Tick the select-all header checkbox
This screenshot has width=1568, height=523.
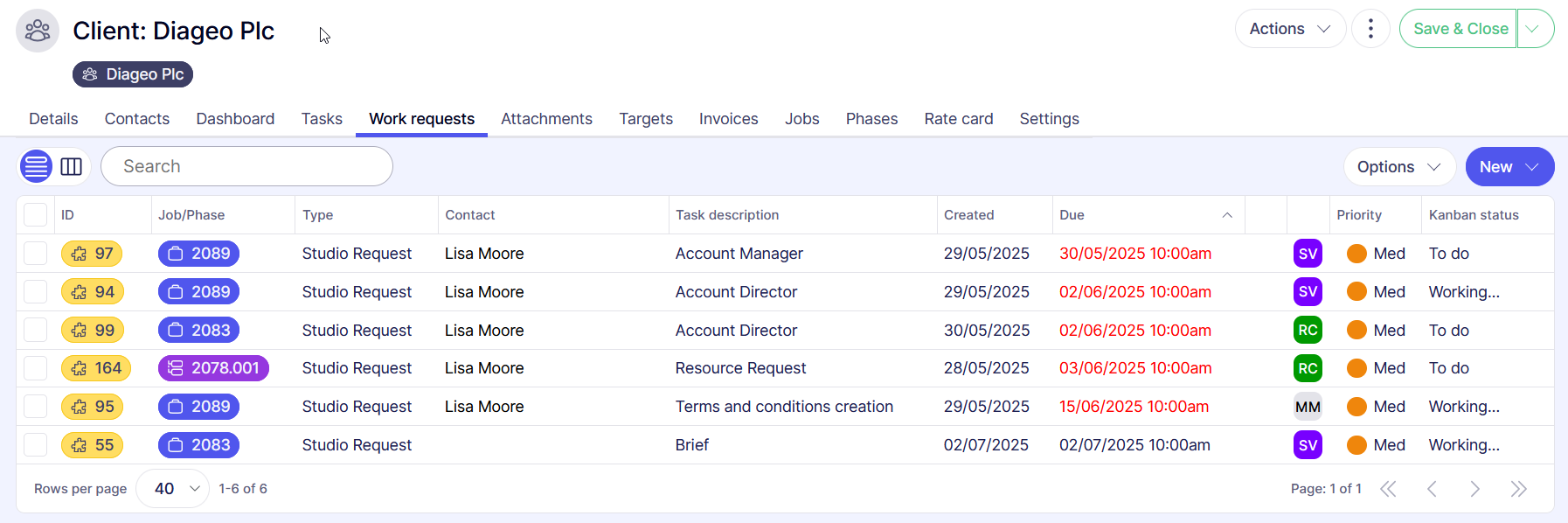click(36, 215)
